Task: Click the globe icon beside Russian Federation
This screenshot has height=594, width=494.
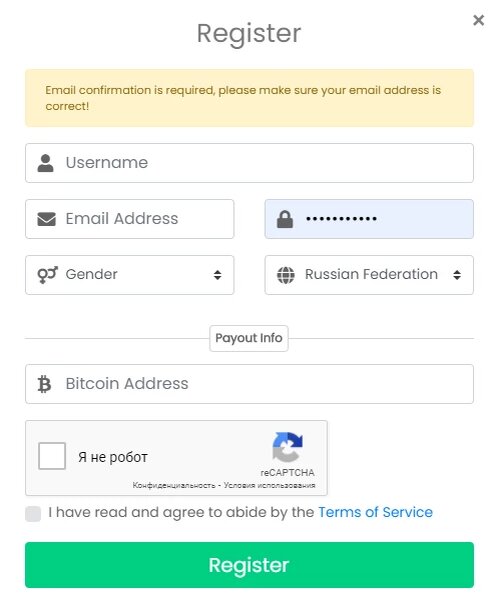Action: pos(286,275)
